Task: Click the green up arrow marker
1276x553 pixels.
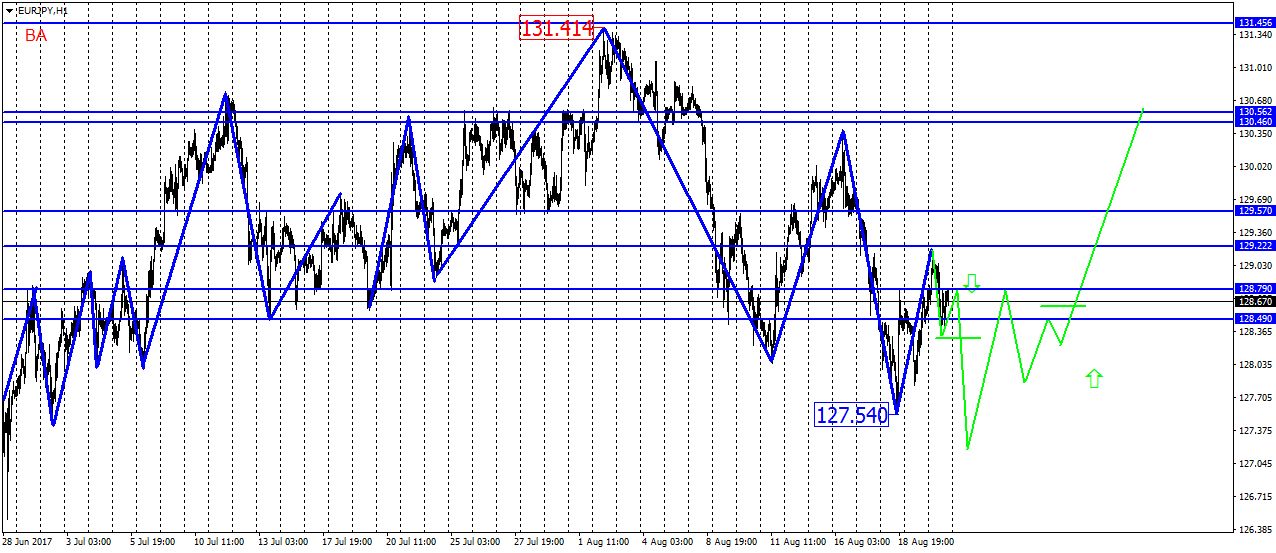Action: [1094, 377]
